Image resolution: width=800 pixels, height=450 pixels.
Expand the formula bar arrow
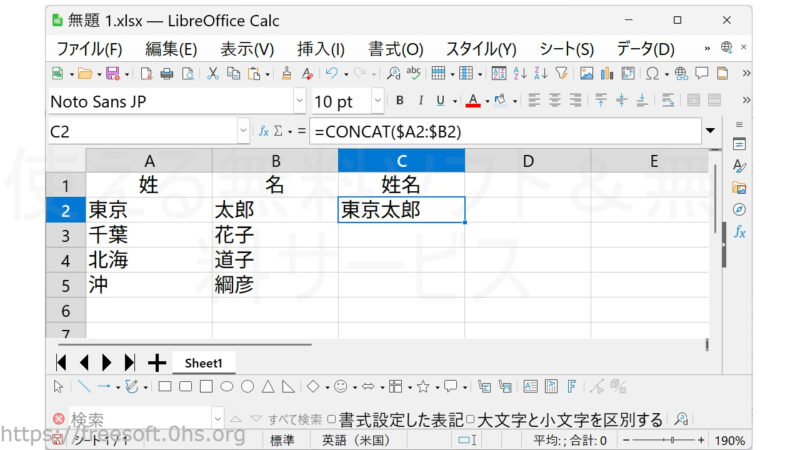pyautogui.click(x=710, y=131)
